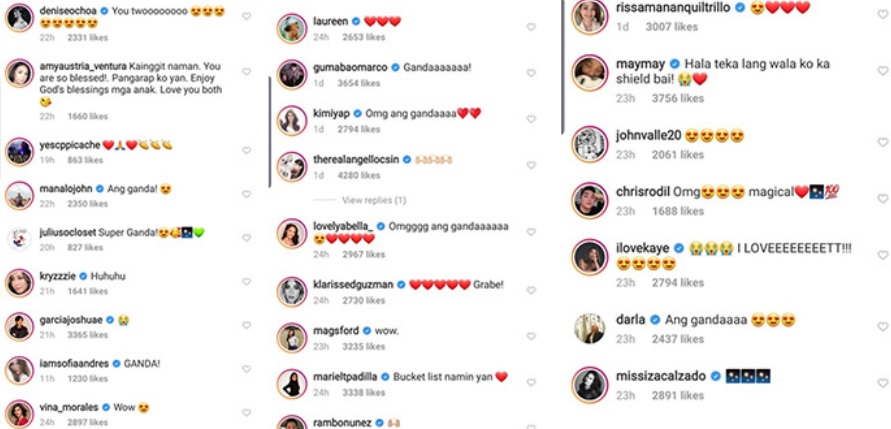Screen dimensions: 891x429
Task: Like maymay's comment with heart icon
Action: (882, 71)
